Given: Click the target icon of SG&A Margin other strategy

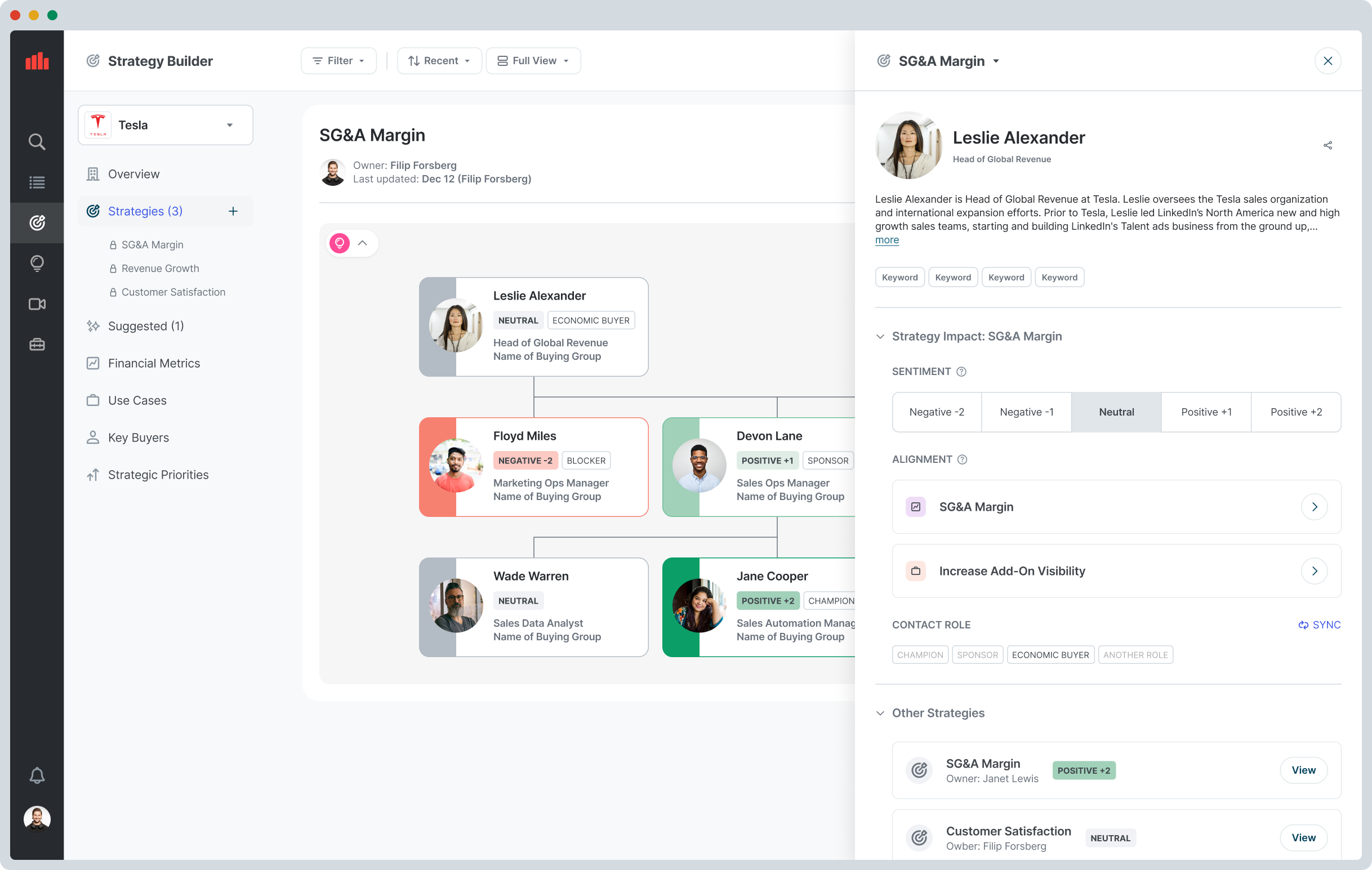Looking at the screenshot, I should click(x=919, y=770).
